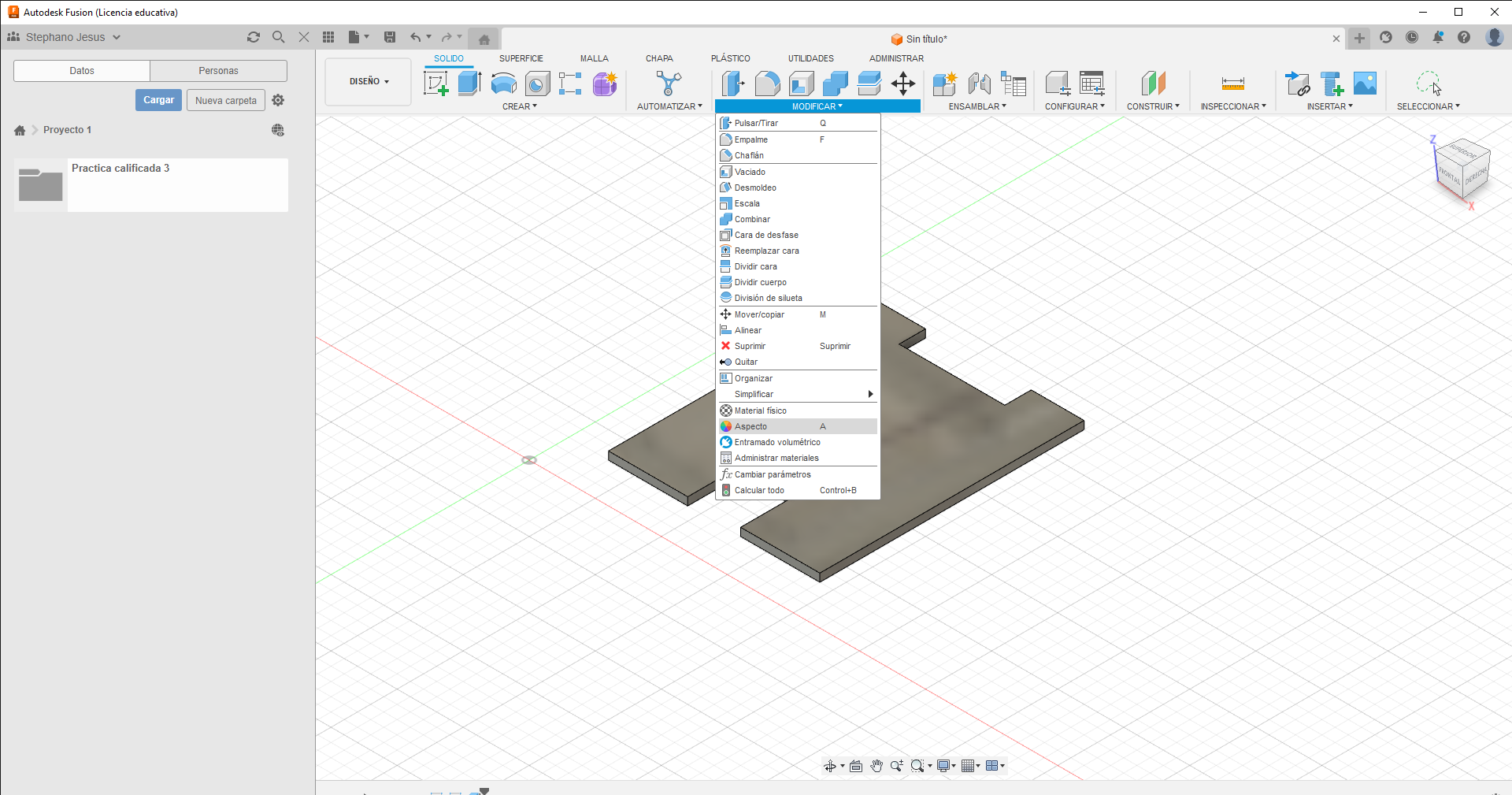The width and height of the screenshot is (1512, 795).
Task: Click the ViewCube orientation cube
Action: click(x=1462, y=169)
